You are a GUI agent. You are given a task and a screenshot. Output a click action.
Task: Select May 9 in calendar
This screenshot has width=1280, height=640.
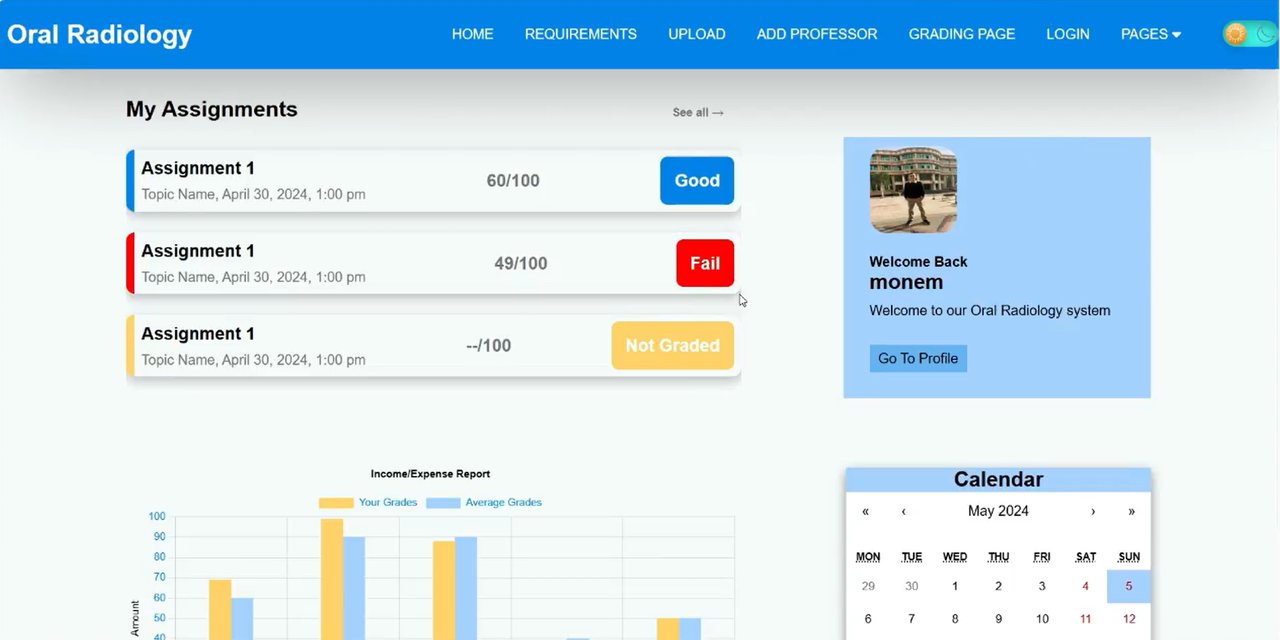[x=998, y=619]
